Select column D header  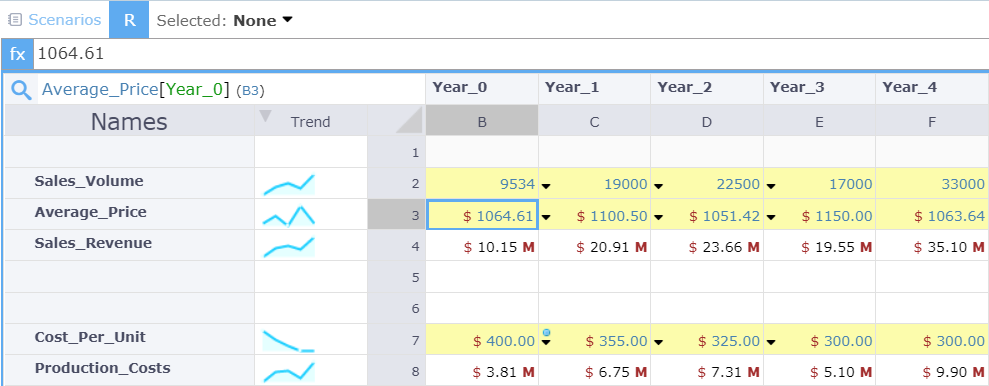[706, 120]
